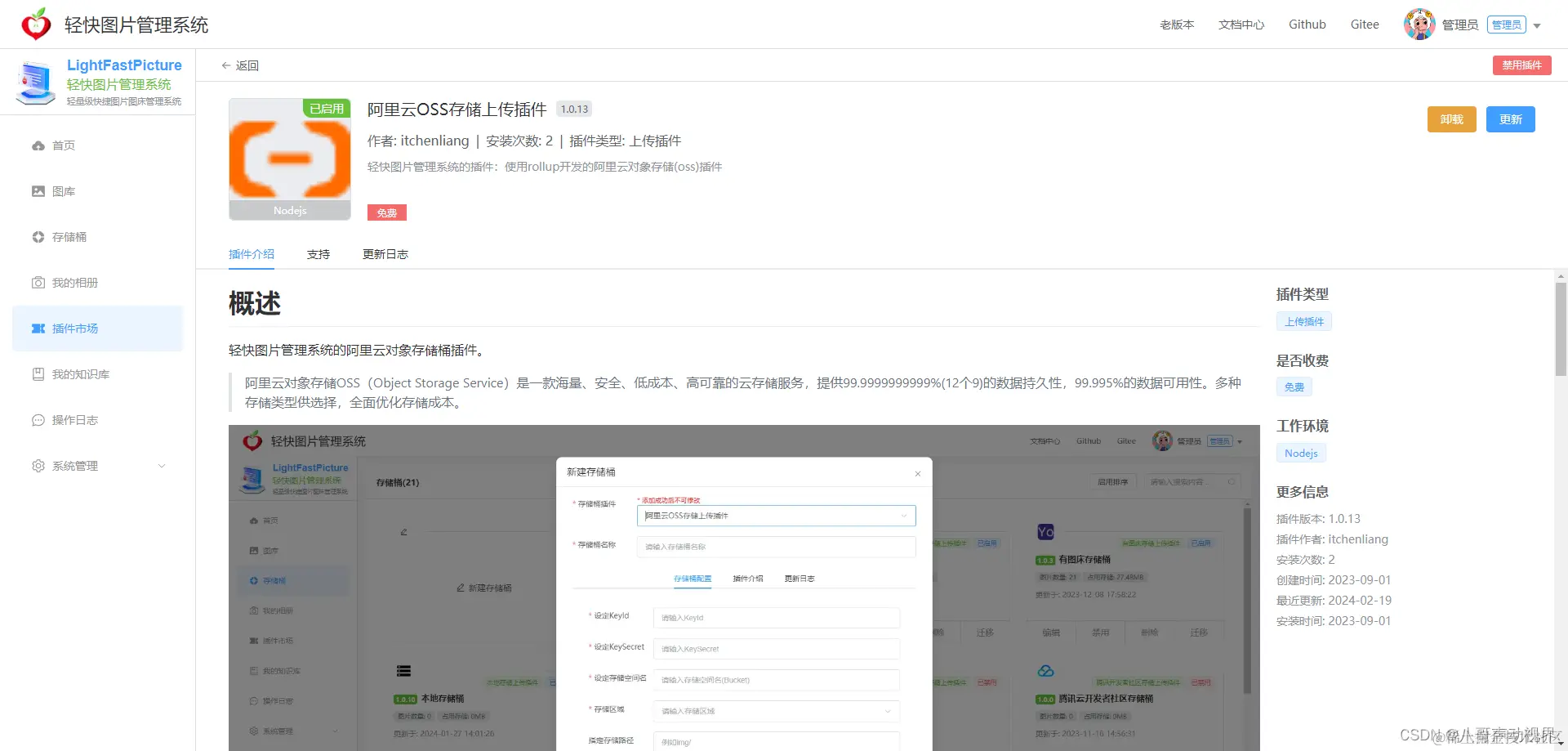The image size is (1568, 751).
Task: Click the 已启用 status badge
Action: click(327, 109)
